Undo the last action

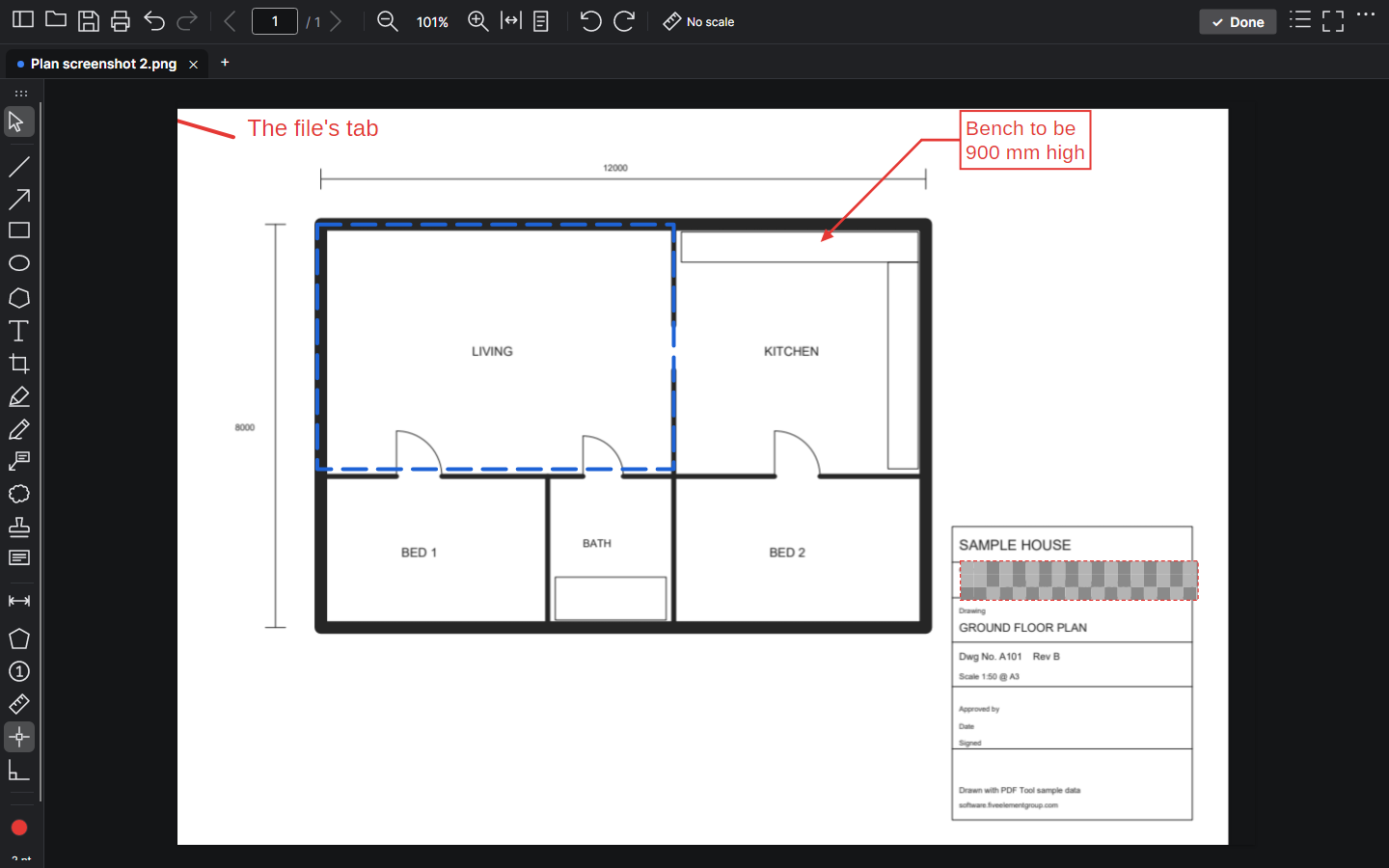pyautogui.click(x=154, y=21)
